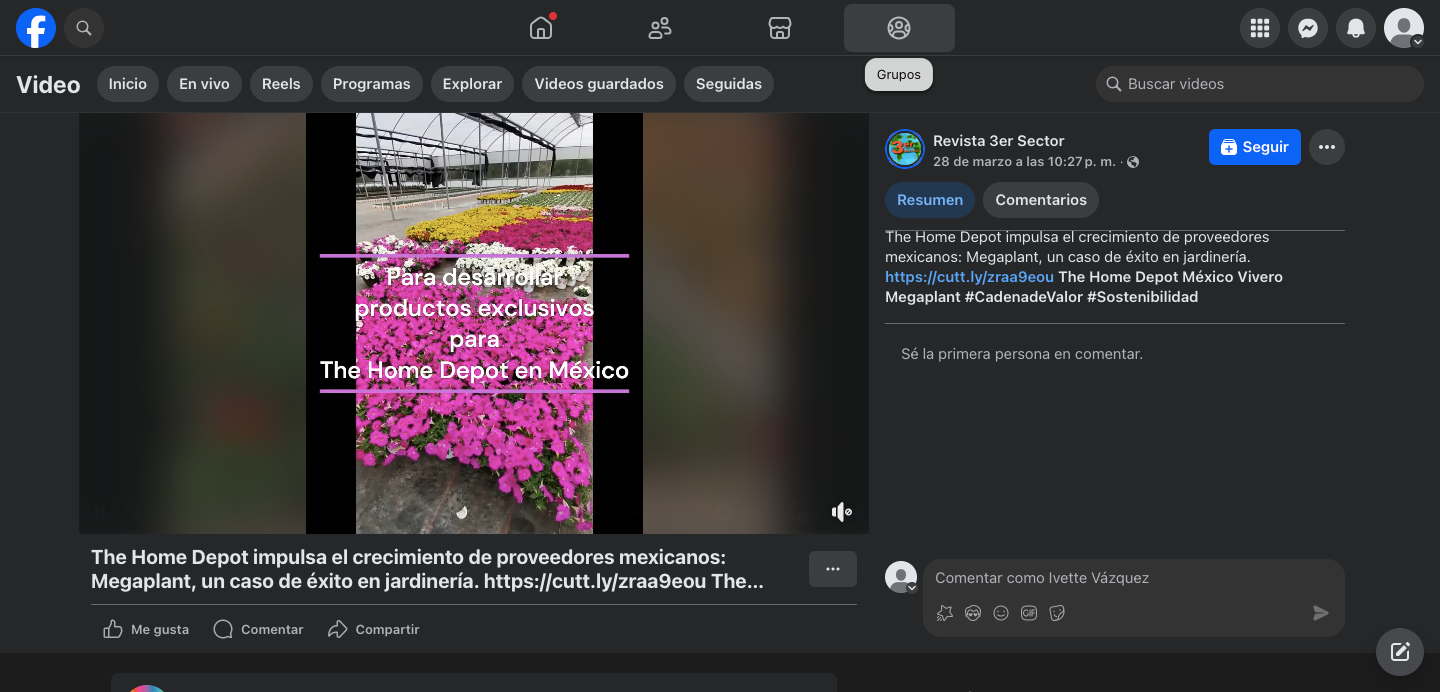Select the Programas tab
The width and height of the screenshot is (1440, 692).
pos(372,84)
